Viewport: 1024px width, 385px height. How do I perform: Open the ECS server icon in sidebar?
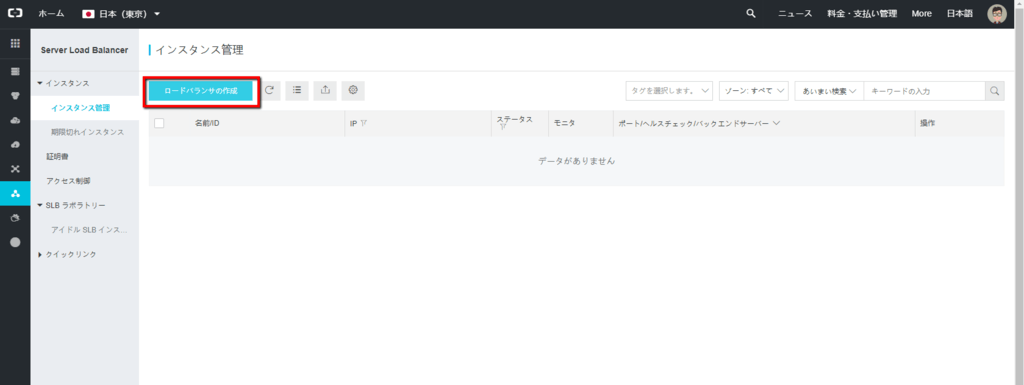(15, 71)
